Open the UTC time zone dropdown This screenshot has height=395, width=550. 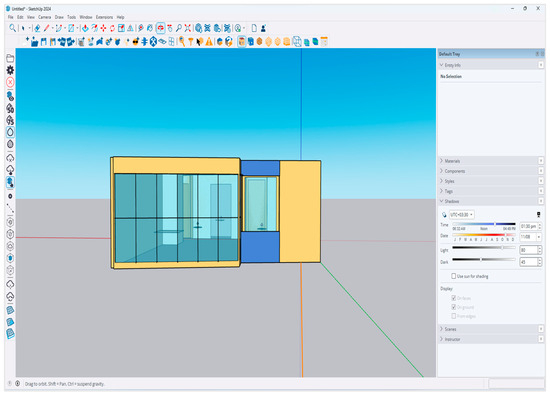[461, 215]
